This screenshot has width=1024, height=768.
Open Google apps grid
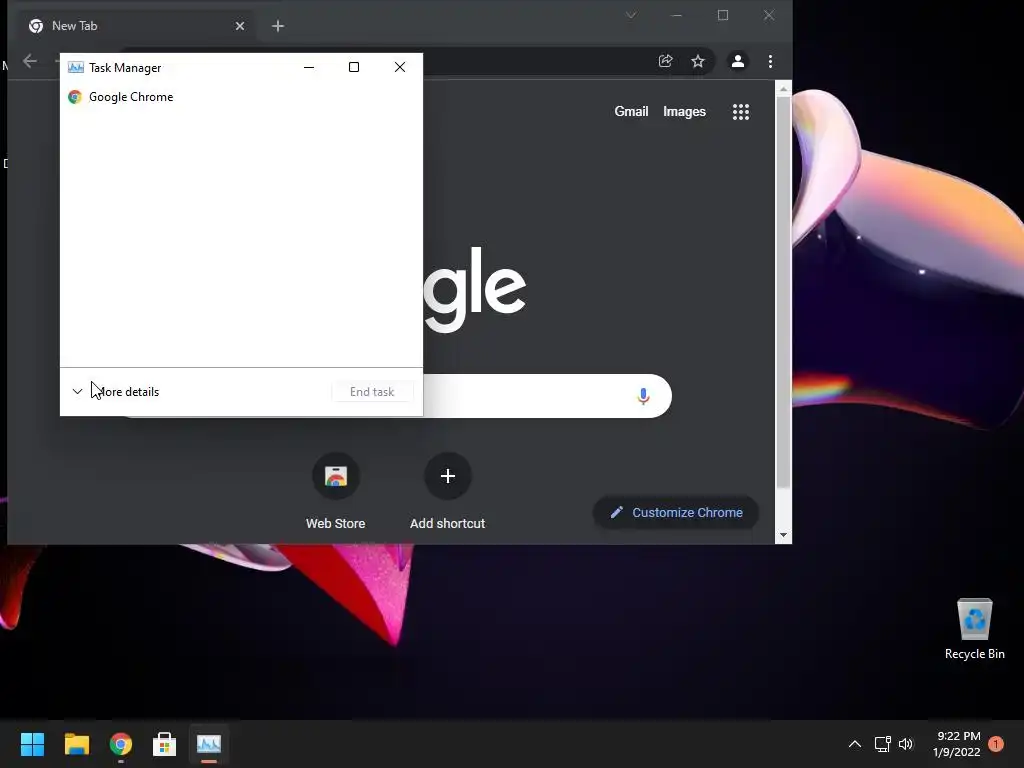coord(741,112)
